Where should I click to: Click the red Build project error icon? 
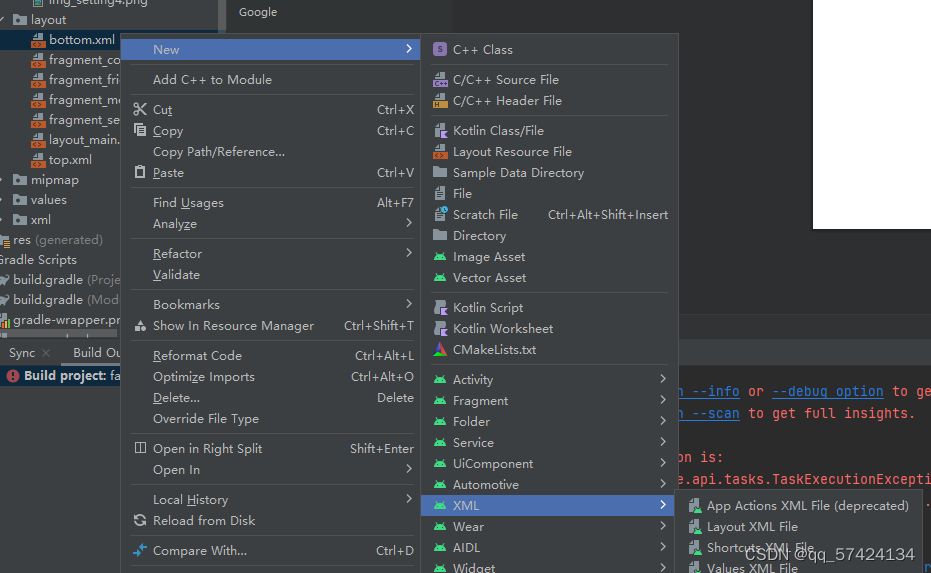click(x=12, y=376)
